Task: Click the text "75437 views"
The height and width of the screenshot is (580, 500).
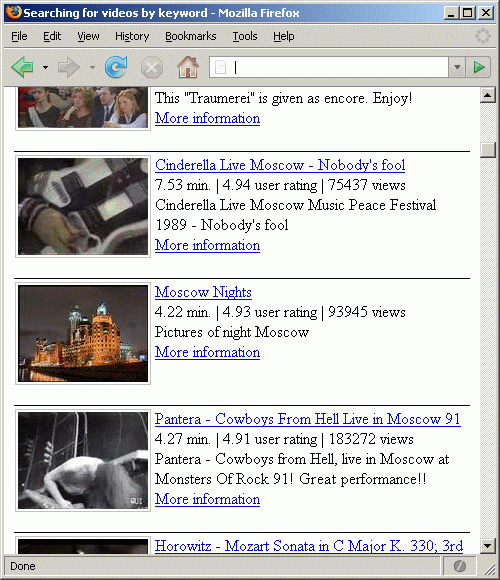Action: (x=366, y=185)
